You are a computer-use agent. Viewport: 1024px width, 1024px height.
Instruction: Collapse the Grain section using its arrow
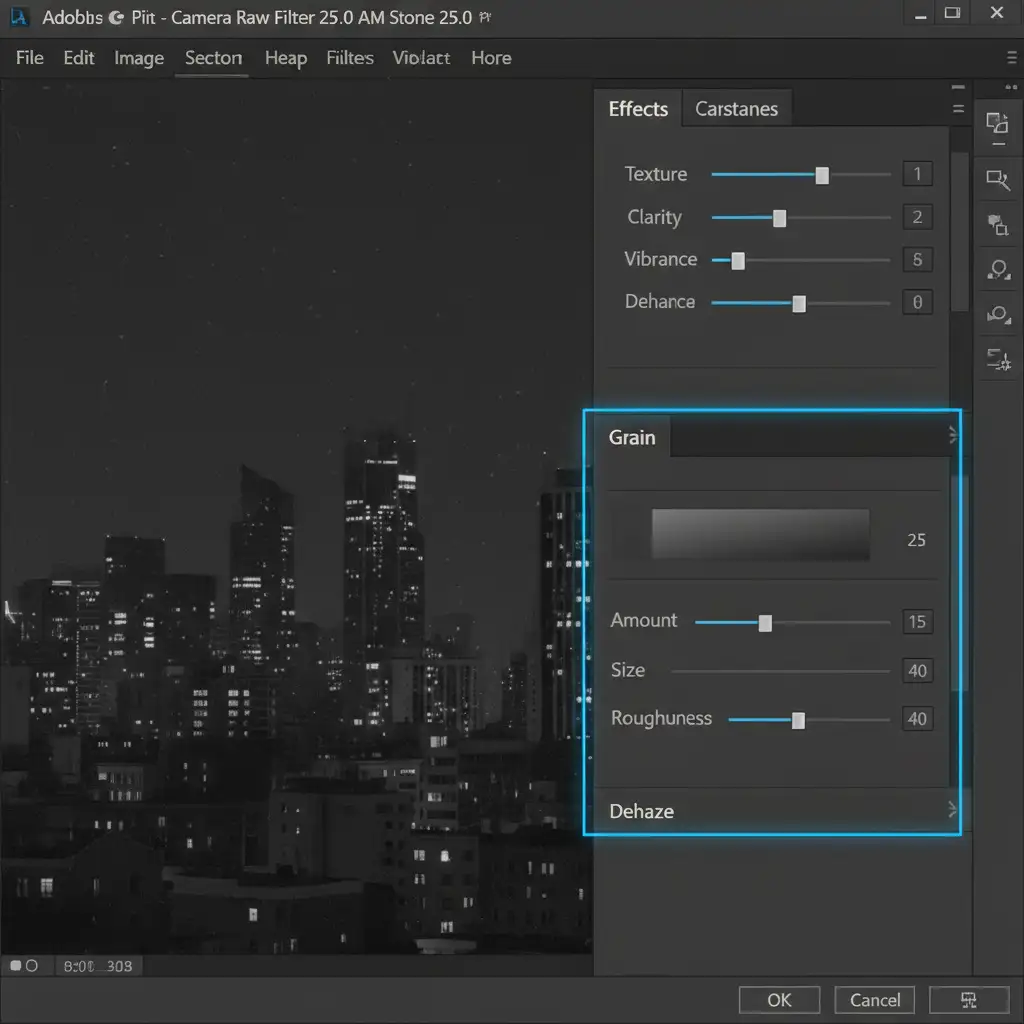tap(951, 435)
